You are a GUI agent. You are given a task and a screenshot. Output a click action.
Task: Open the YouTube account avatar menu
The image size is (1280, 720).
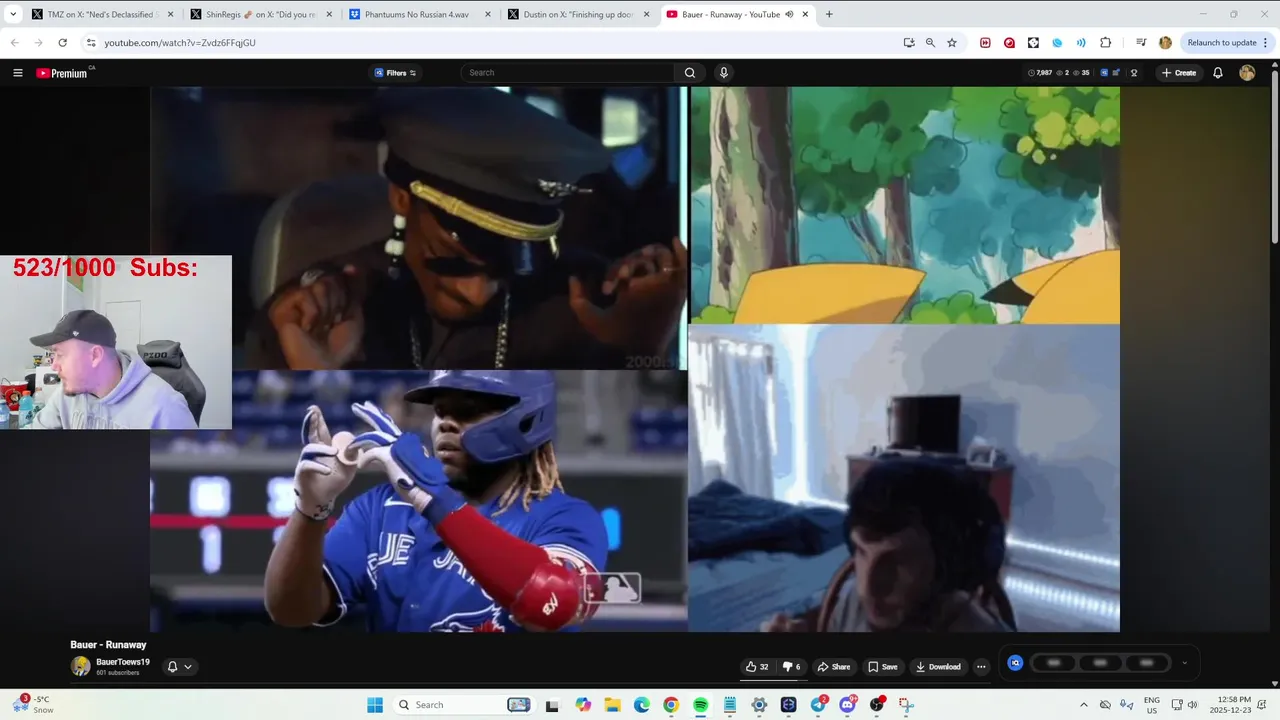[1247, 73]
